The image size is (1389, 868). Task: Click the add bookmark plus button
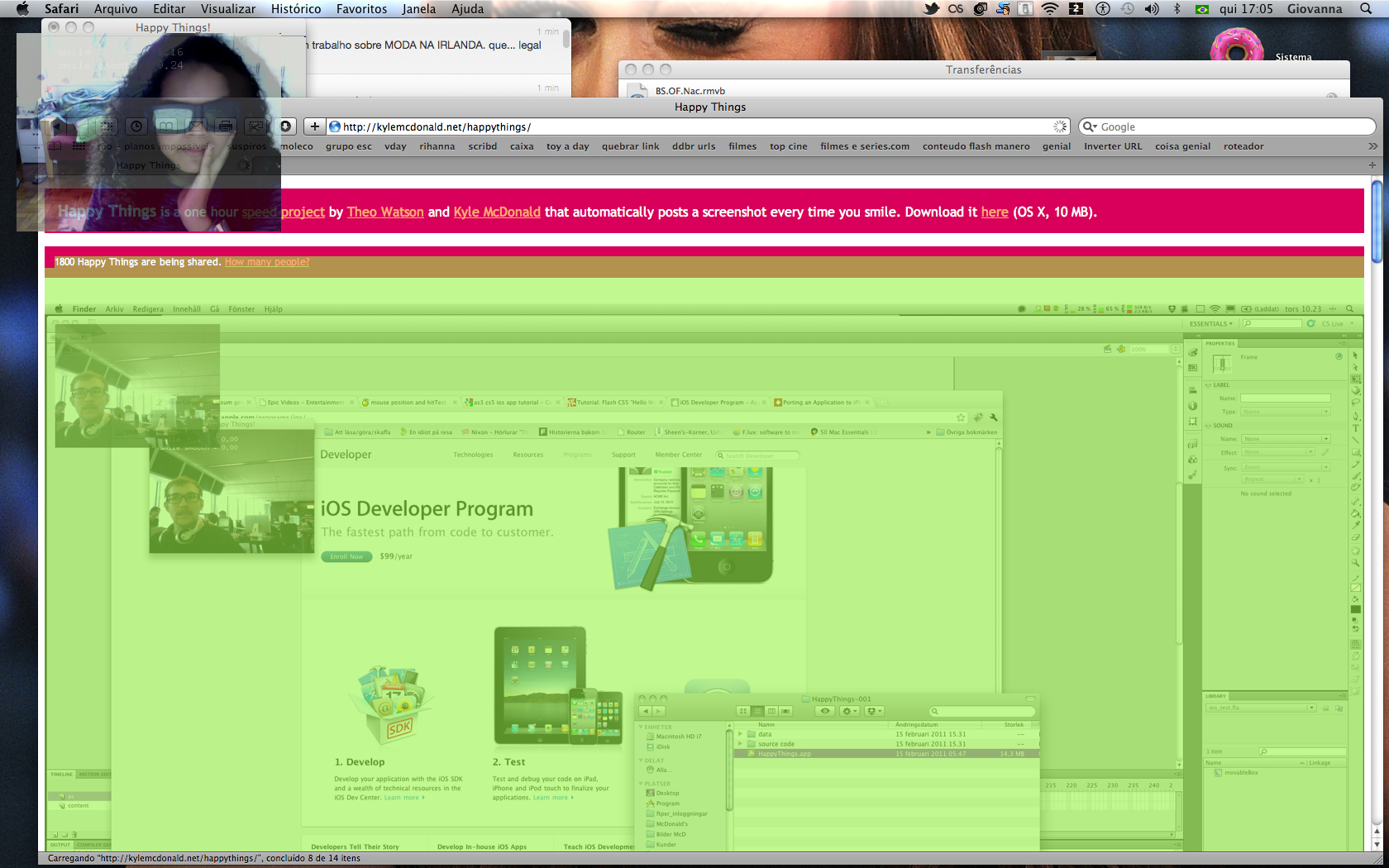[315, 126]
